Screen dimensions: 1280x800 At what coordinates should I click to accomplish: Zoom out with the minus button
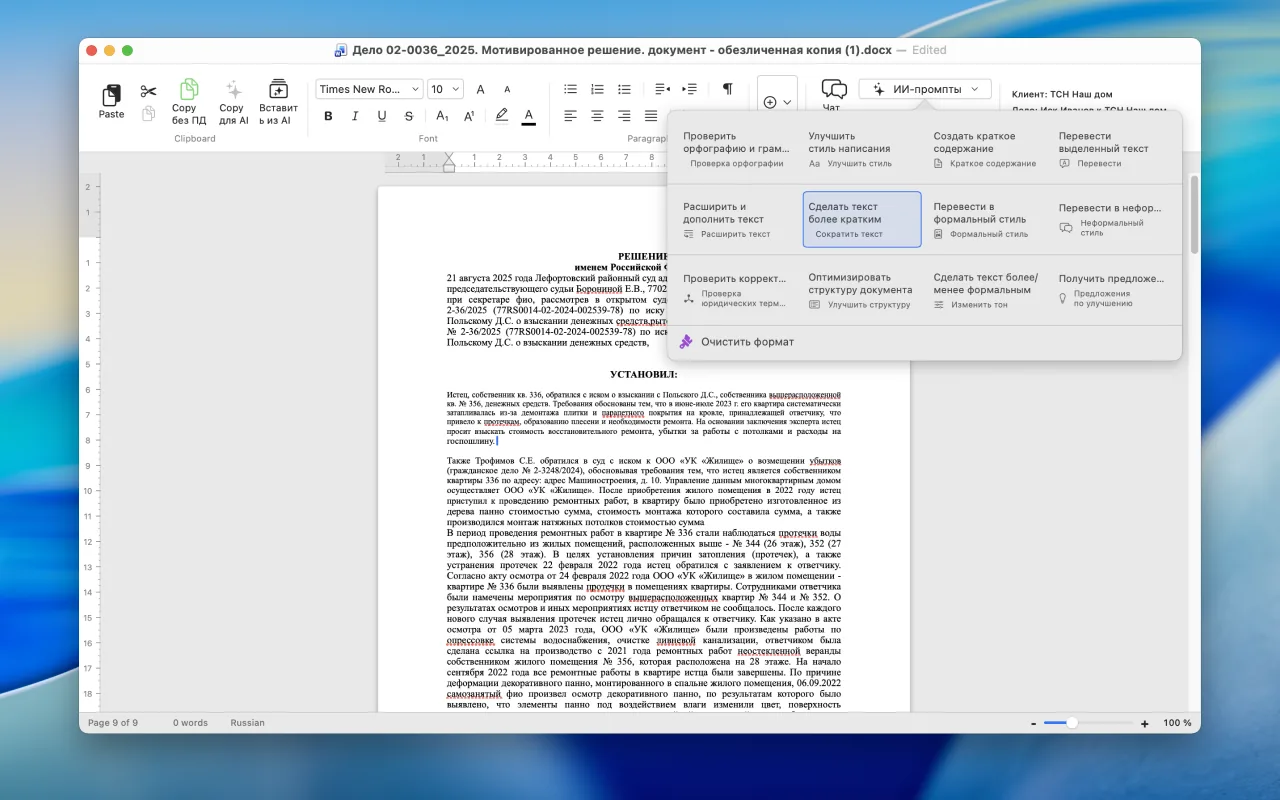point(1033,723)
